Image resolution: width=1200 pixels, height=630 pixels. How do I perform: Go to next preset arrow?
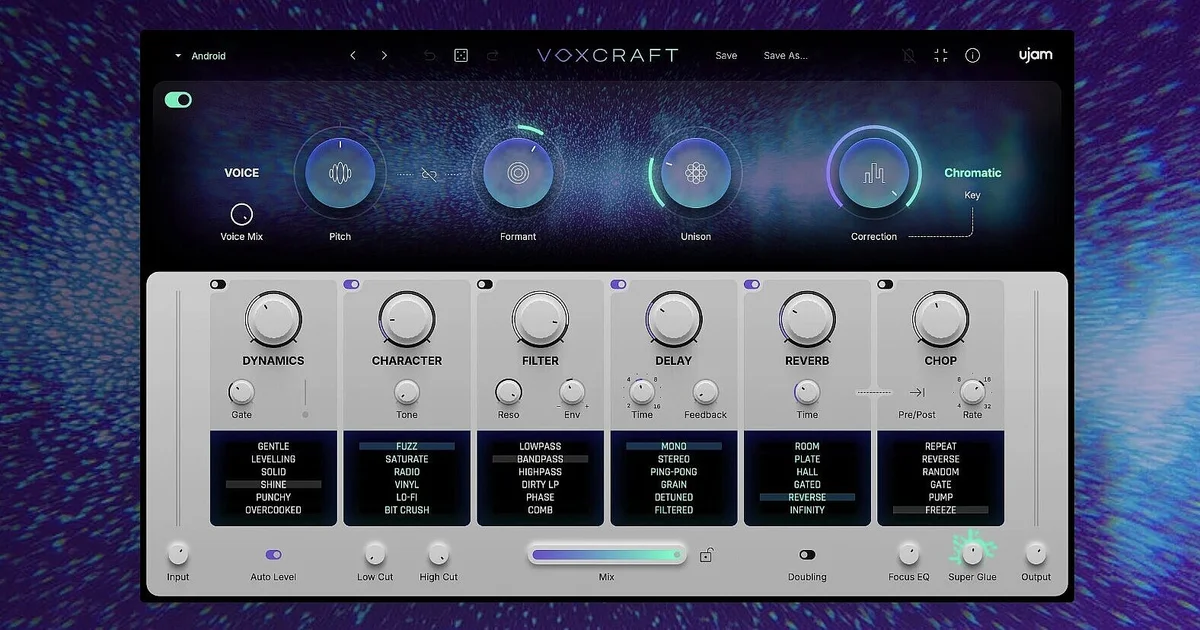(384, 56)
